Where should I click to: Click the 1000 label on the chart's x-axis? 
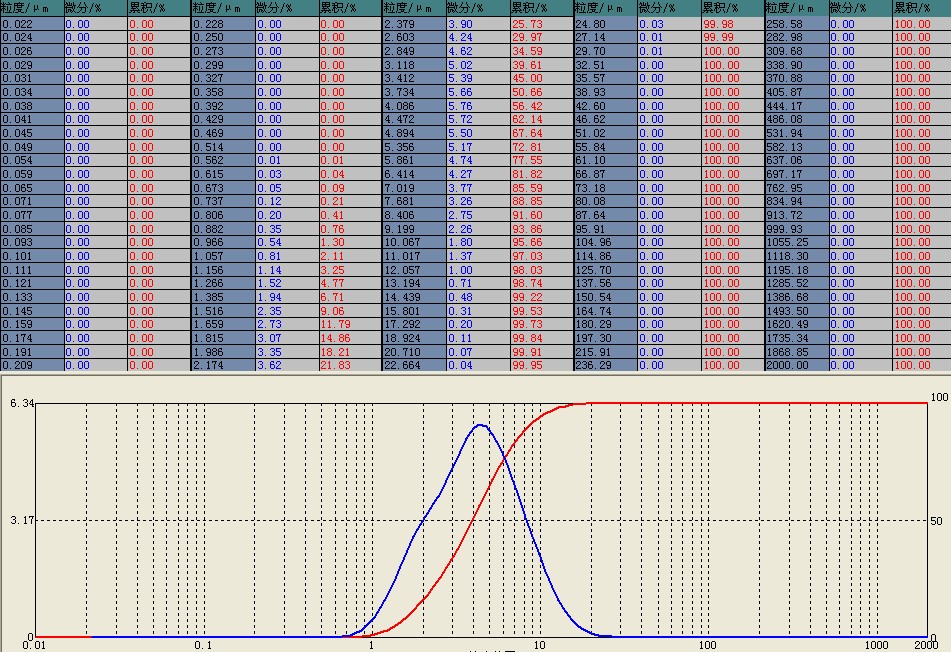(x=876, y=645)
